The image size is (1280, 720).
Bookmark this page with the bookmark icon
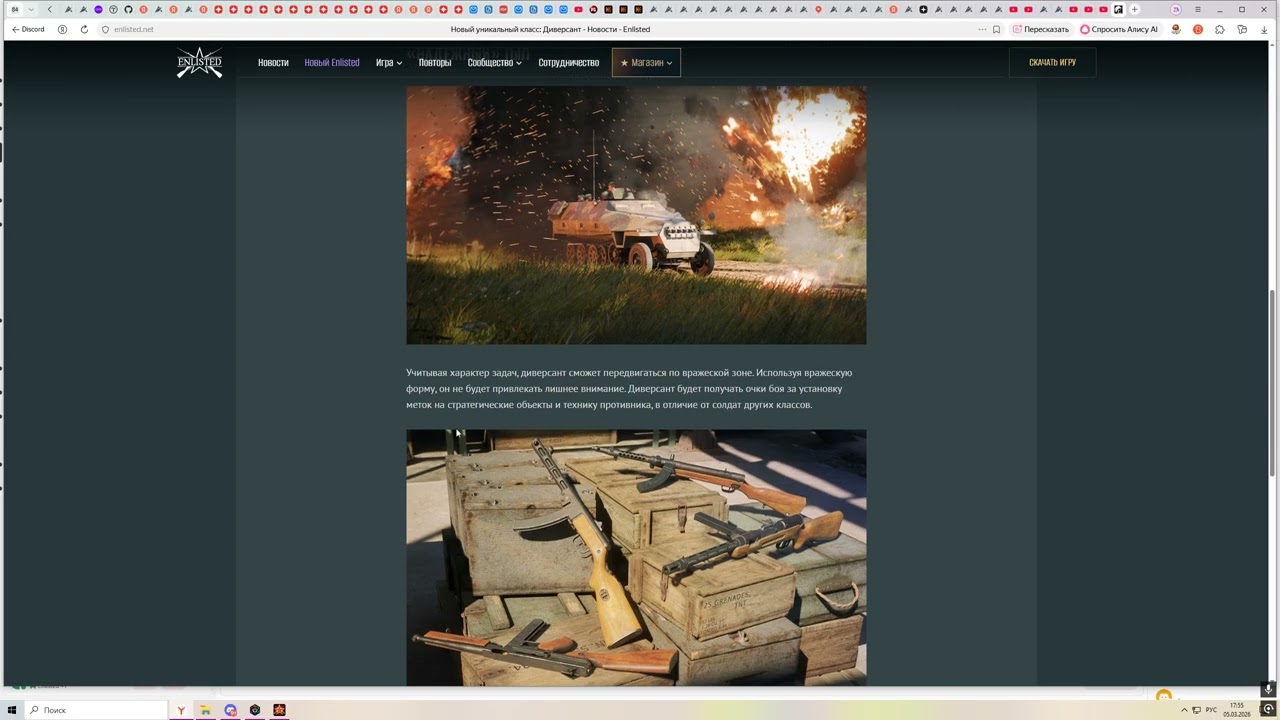point(996,29)
